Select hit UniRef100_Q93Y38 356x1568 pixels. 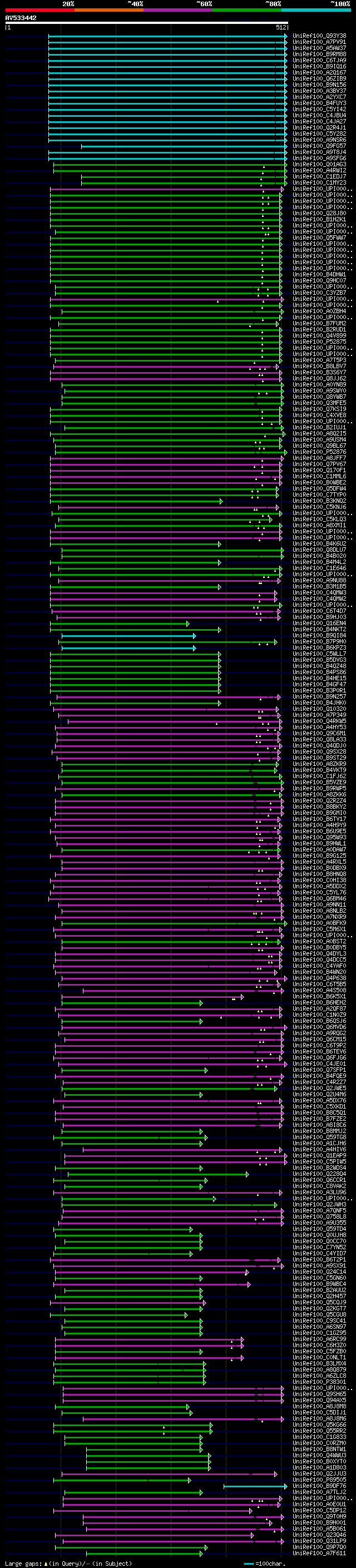319,36
